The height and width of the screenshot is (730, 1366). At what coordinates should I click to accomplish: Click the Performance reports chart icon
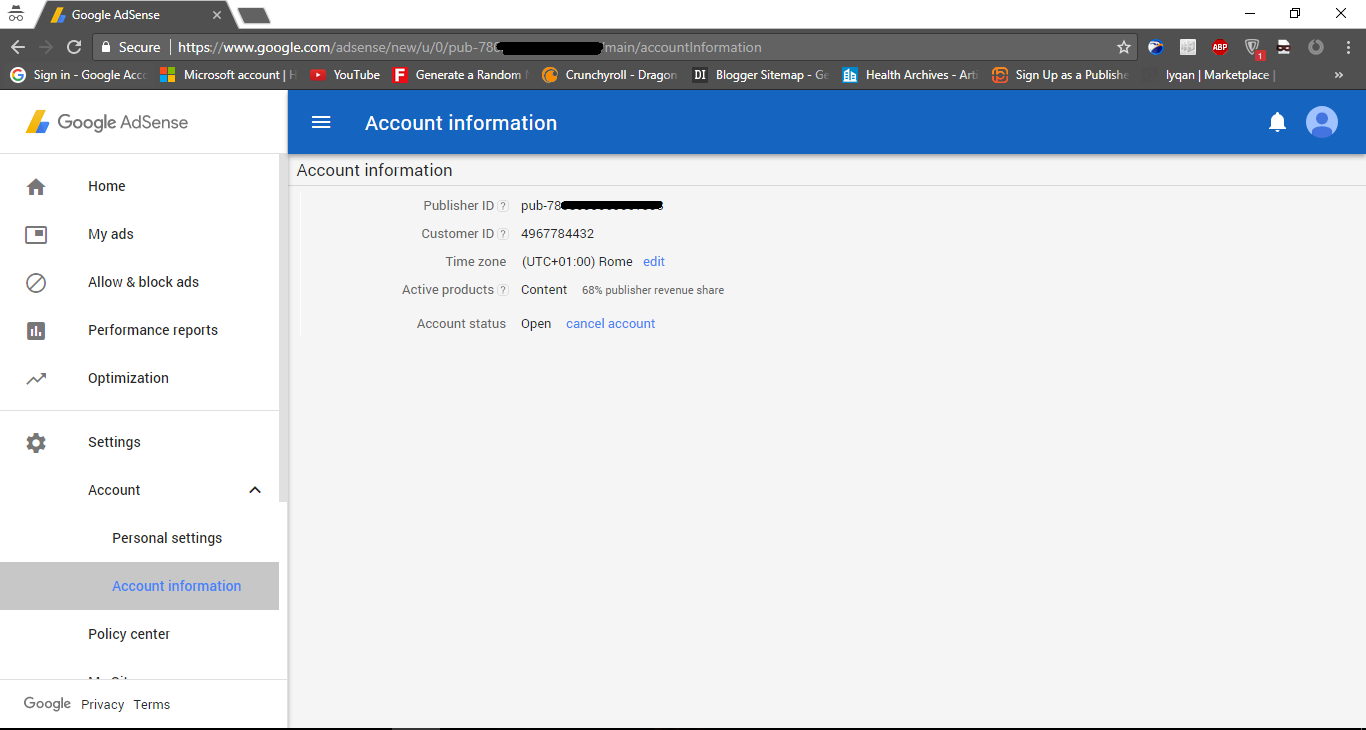click(36, 330)
